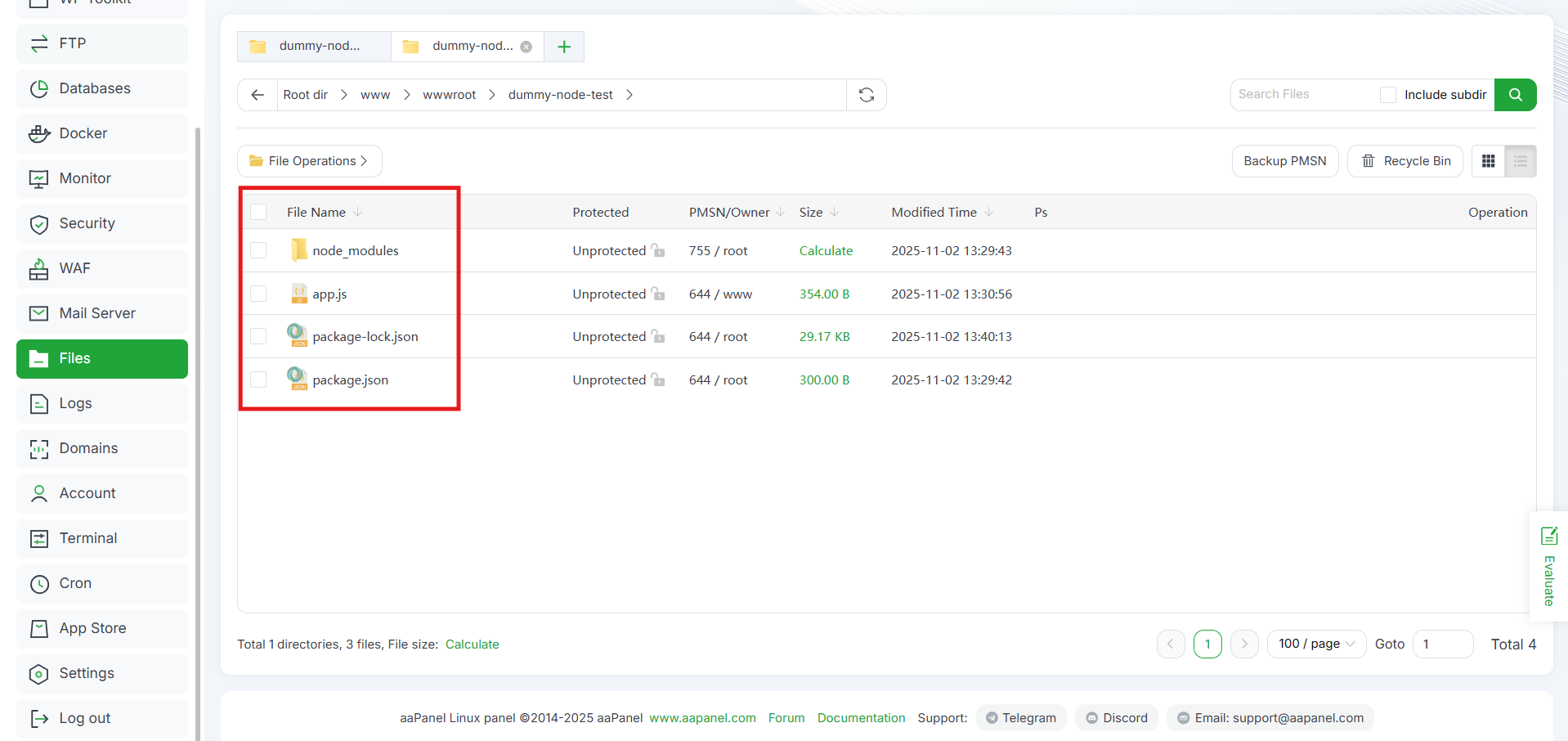Click dummy-node-test in breadcrumb
This screenshot has width=1568, height=741.
pyautogui.click(x=561, y=95)
